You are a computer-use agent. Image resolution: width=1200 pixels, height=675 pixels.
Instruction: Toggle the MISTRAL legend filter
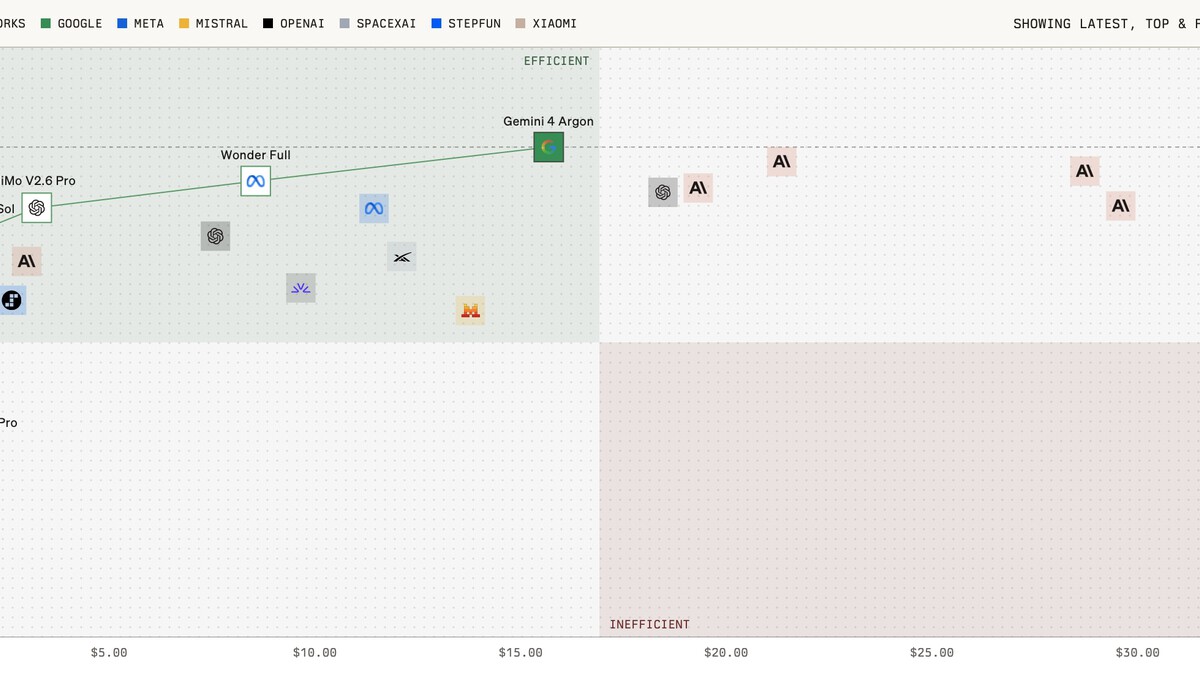pyautogui.click(x=214, y=23)
